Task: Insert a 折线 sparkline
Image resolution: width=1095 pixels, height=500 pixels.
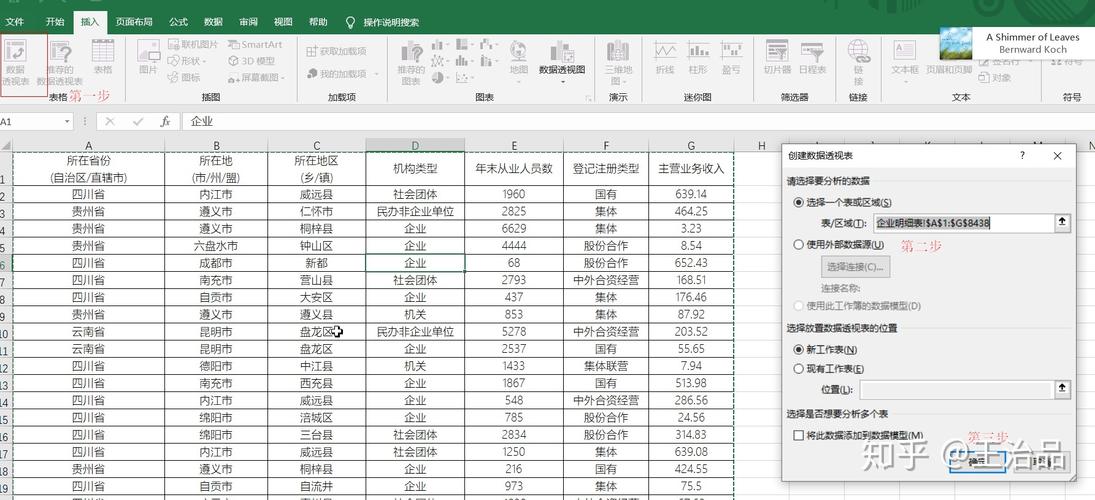Action: pyautogui.click(x=665, y=58)
